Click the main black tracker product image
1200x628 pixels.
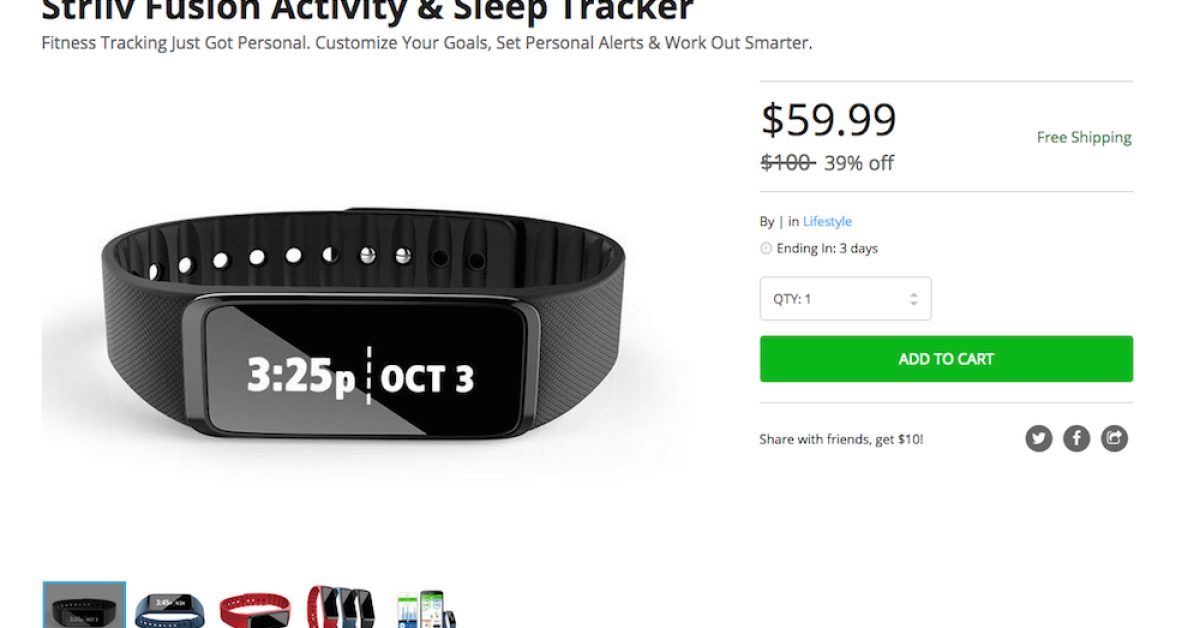[x=362, y=325]
